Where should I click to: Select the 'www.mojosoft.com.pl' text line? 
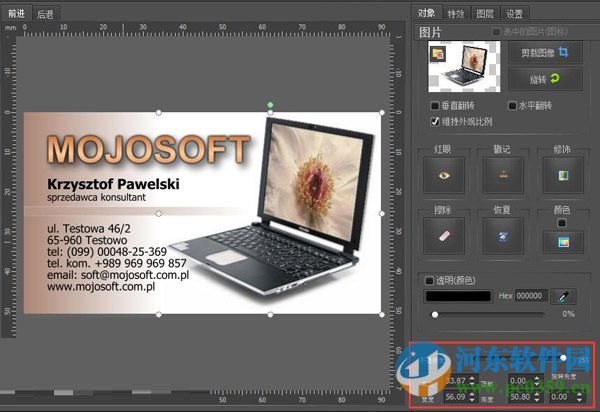point(101,287)
